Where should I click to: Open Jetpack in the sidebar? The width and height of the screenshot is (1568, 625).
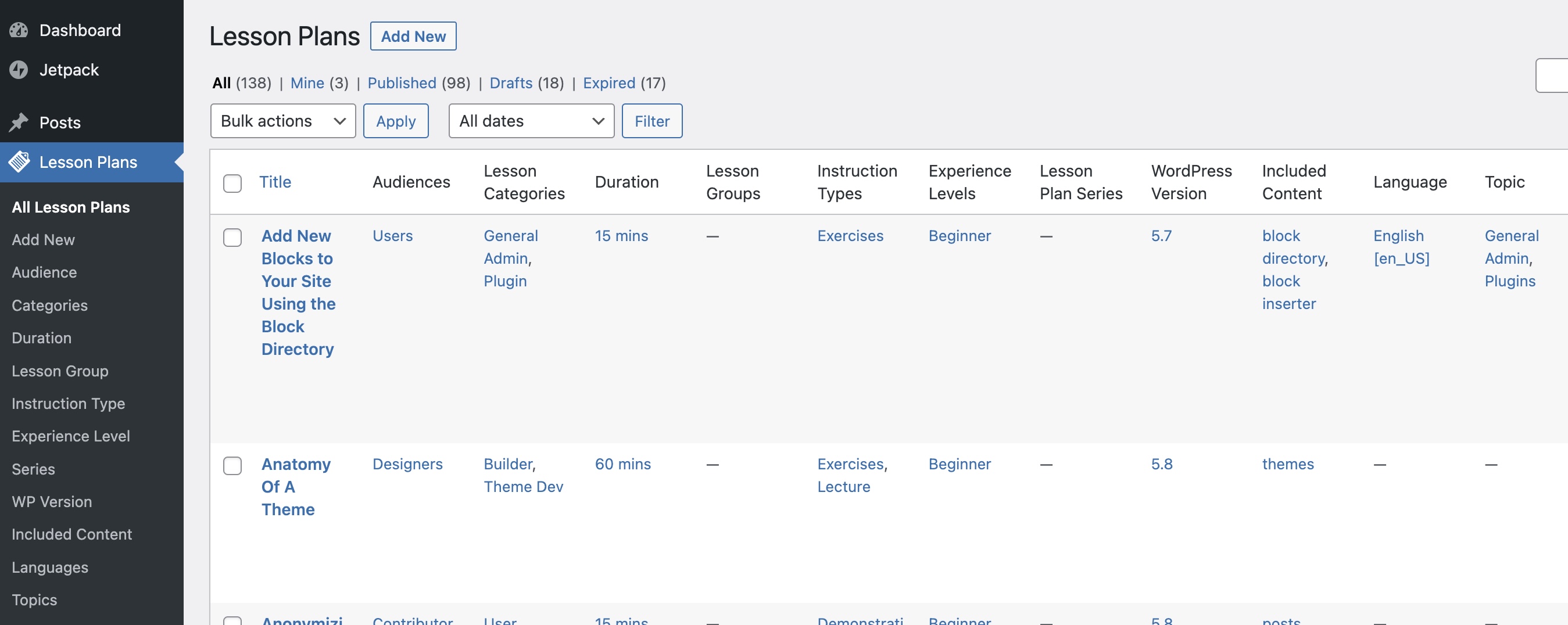92,69
